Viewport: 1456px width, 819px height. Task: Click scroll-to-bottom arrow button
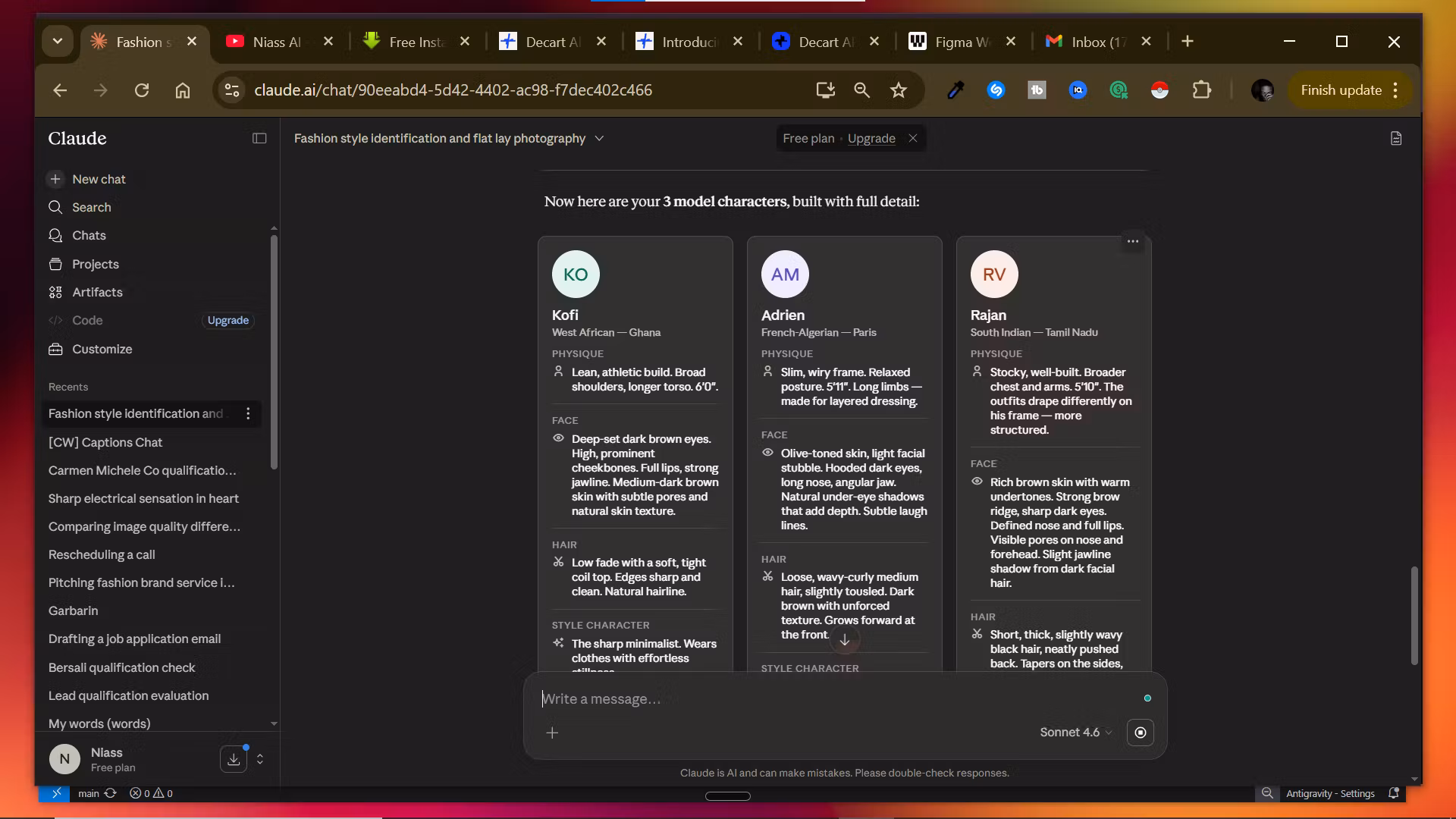click(845, 640)
